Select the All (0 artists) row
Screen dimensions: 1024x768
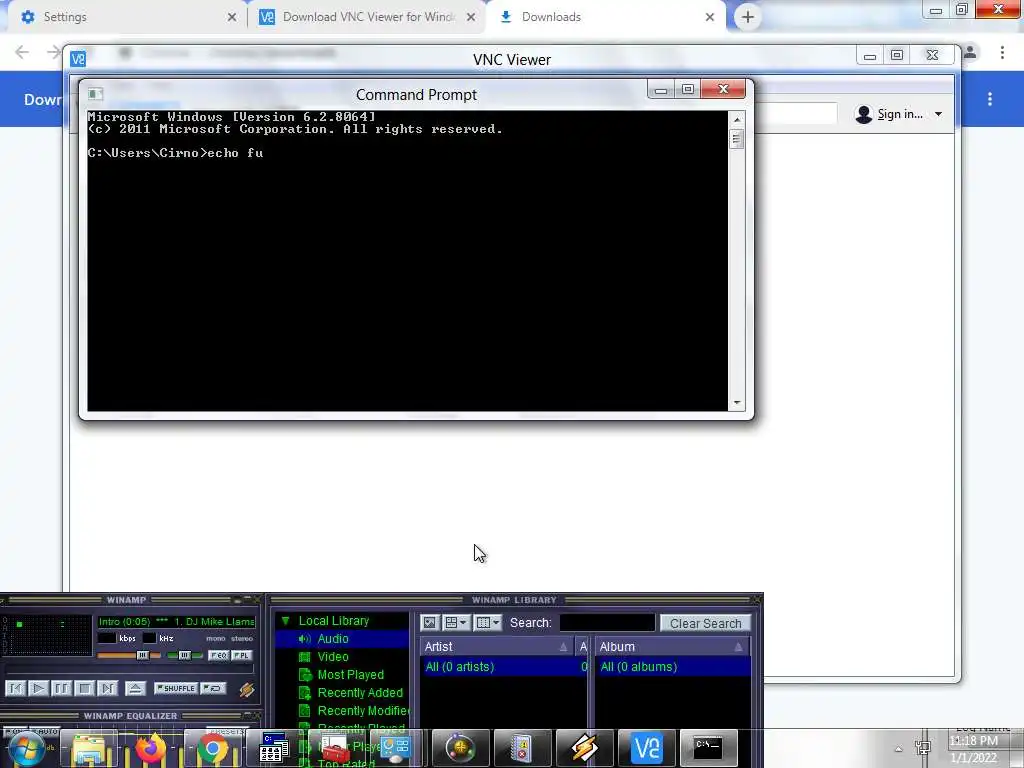[504, 667]
